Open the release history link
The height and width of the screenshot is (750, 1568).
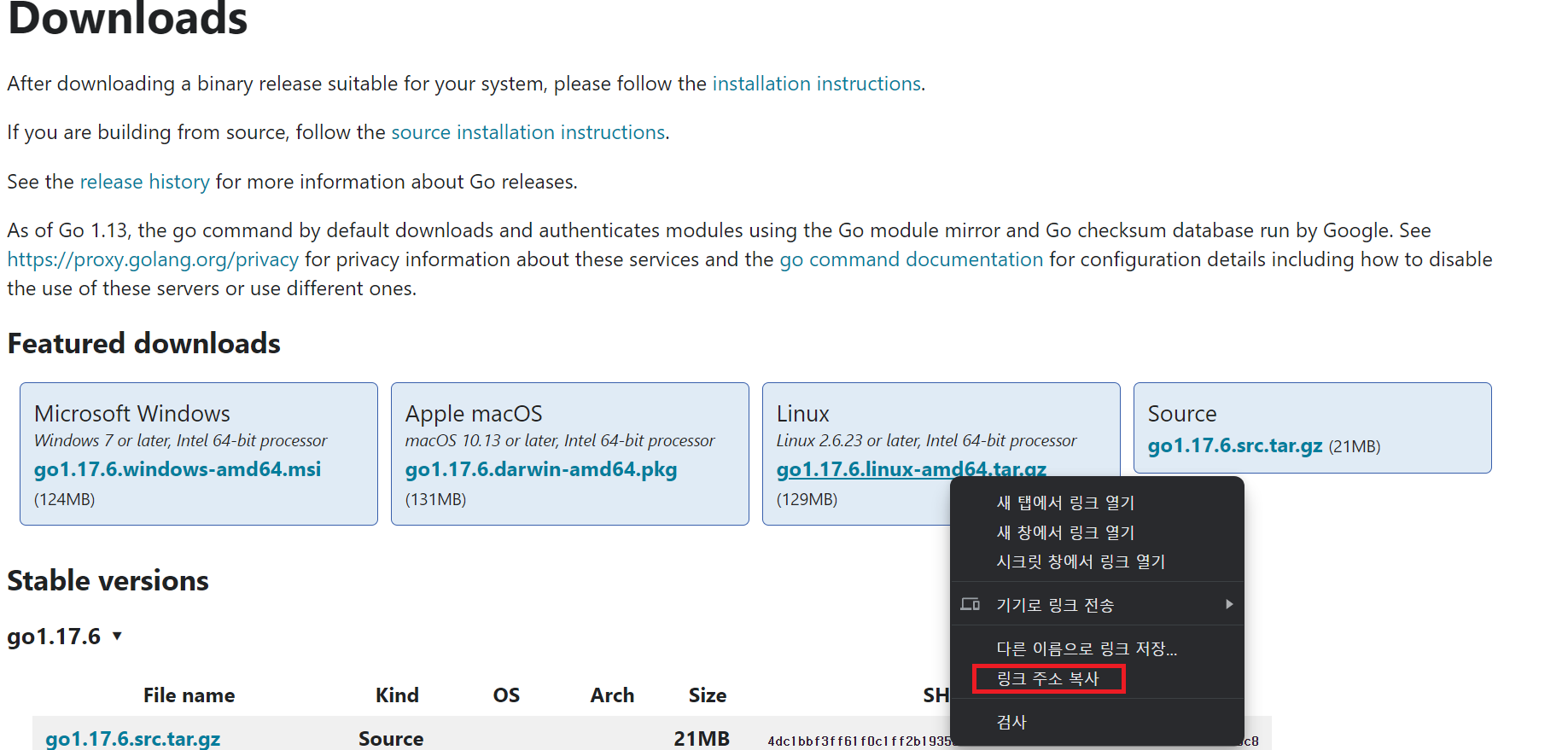pos(144,182)
